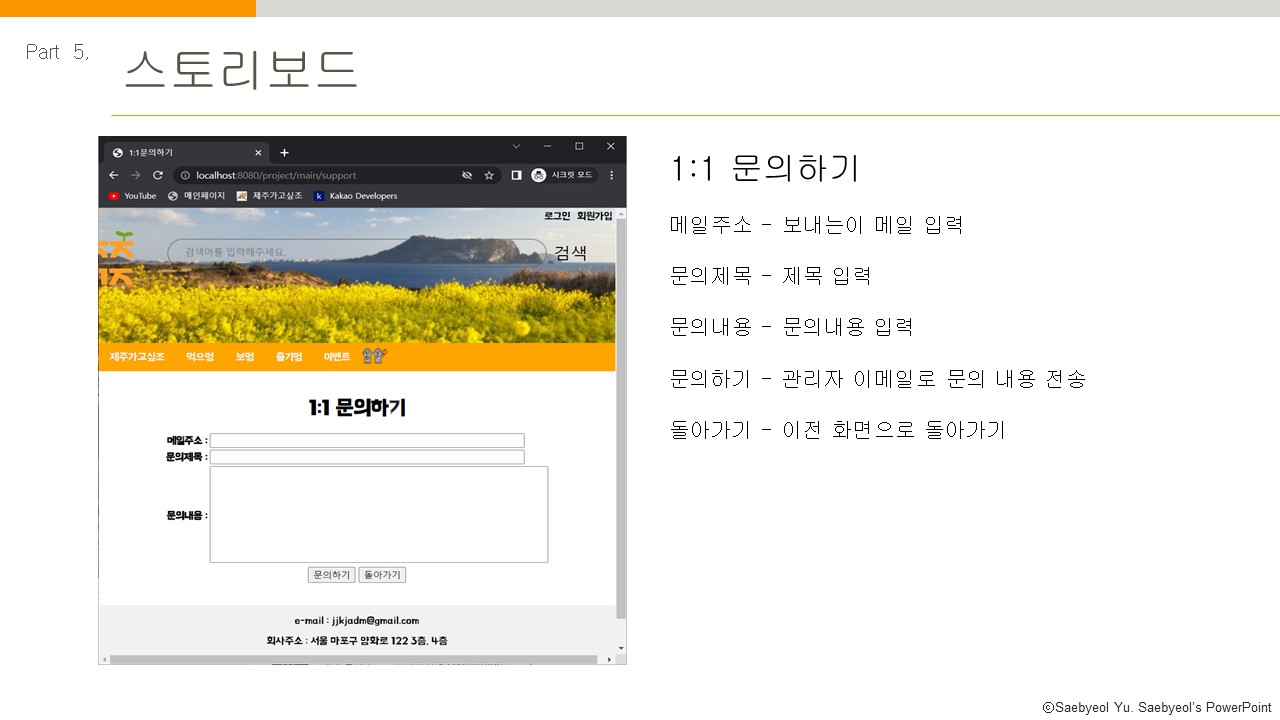Image resolution: width=1280 pixels, height=720 pixels.
Task: Click the 1:1 문의하기 page heading
Action: [x=357, y=408]
